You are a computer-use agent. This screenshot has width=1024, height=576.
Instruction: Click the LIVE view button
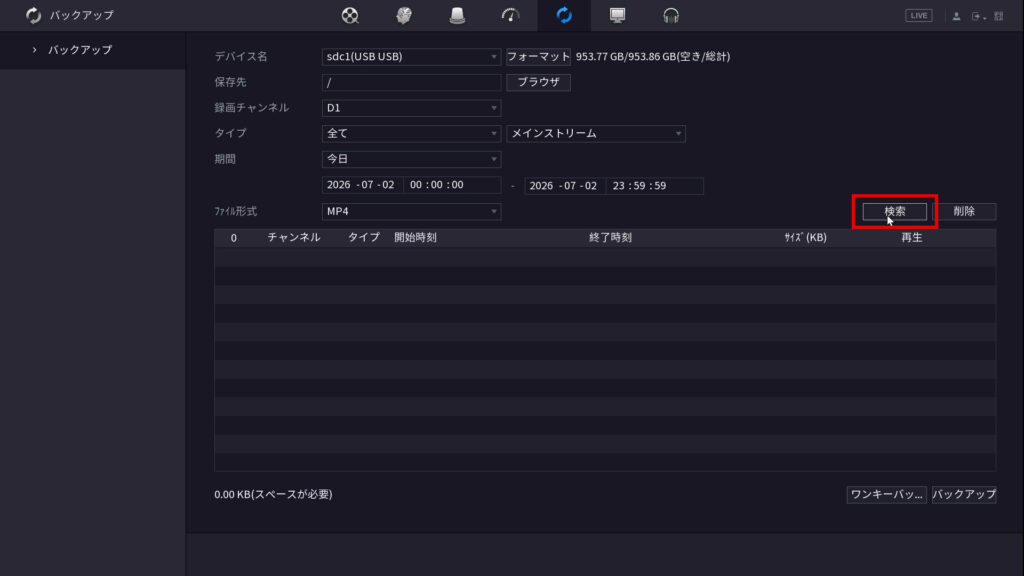(x=918, y=16)
